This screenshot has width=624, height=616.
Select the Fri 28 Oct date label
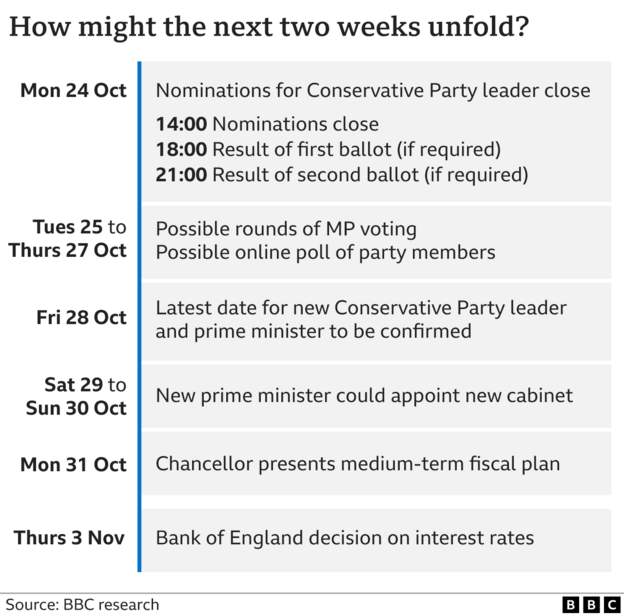82,318
